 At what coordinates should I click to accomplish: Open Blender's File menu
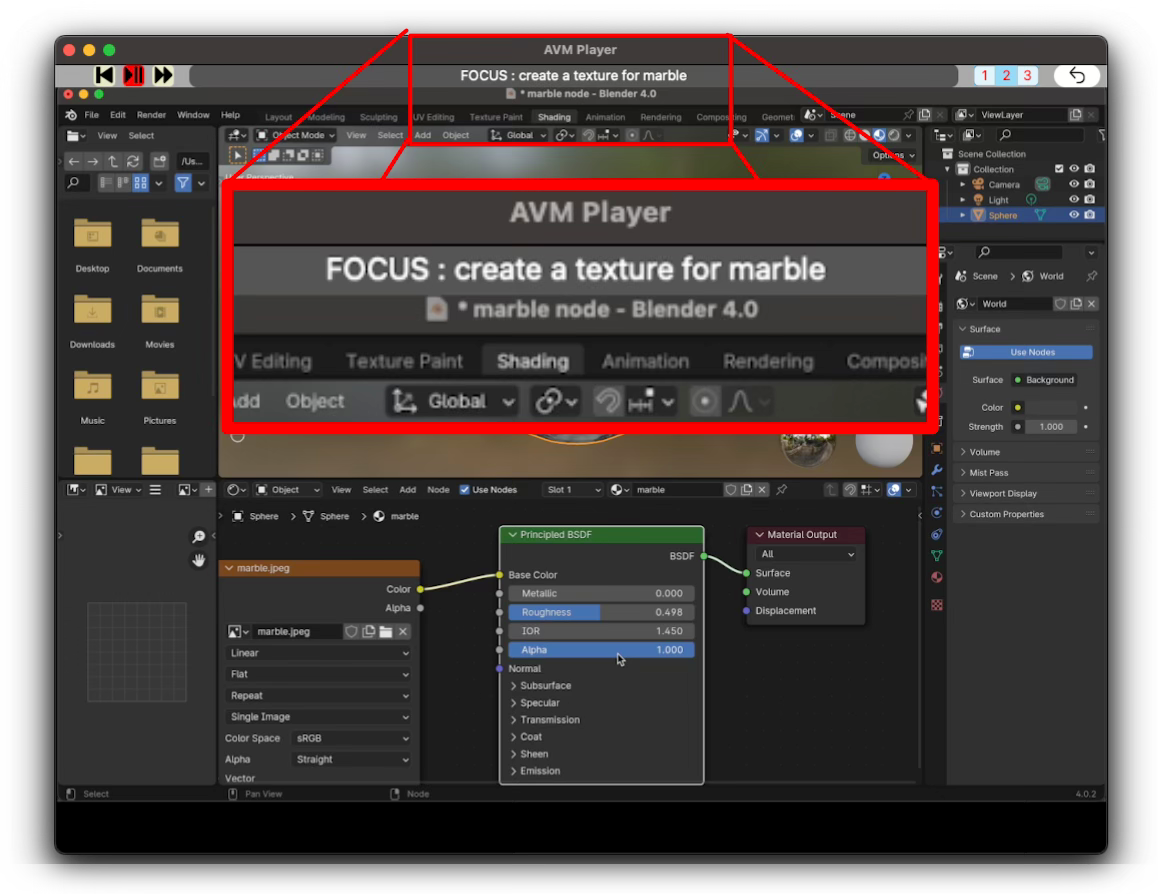92,115
